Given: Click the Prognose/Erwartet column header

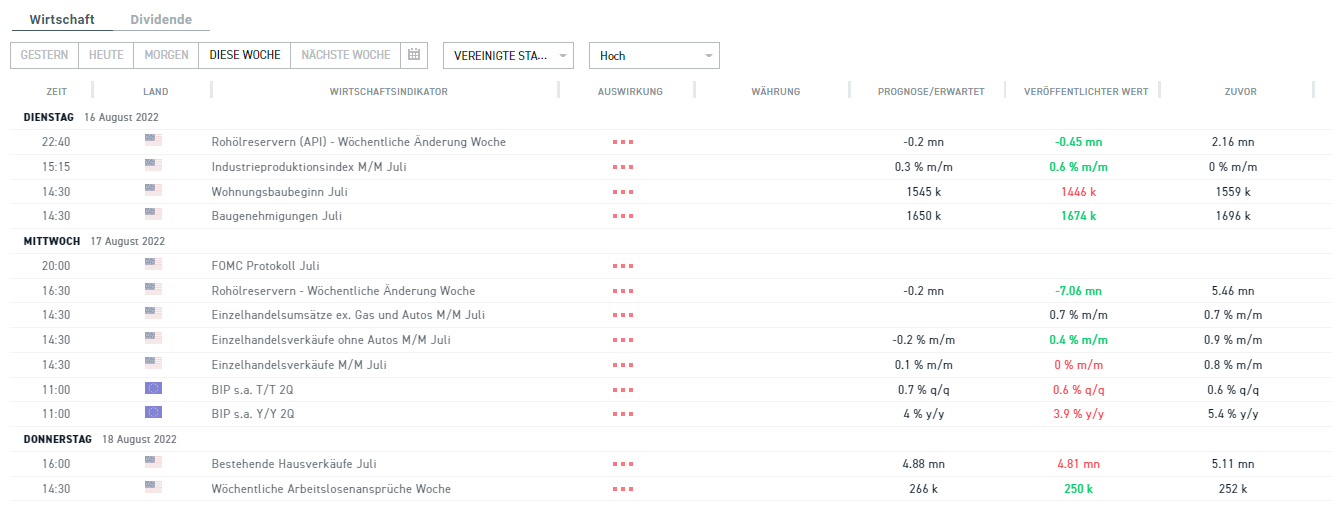Looking at the screenshot, I should (x=931, y=92).
